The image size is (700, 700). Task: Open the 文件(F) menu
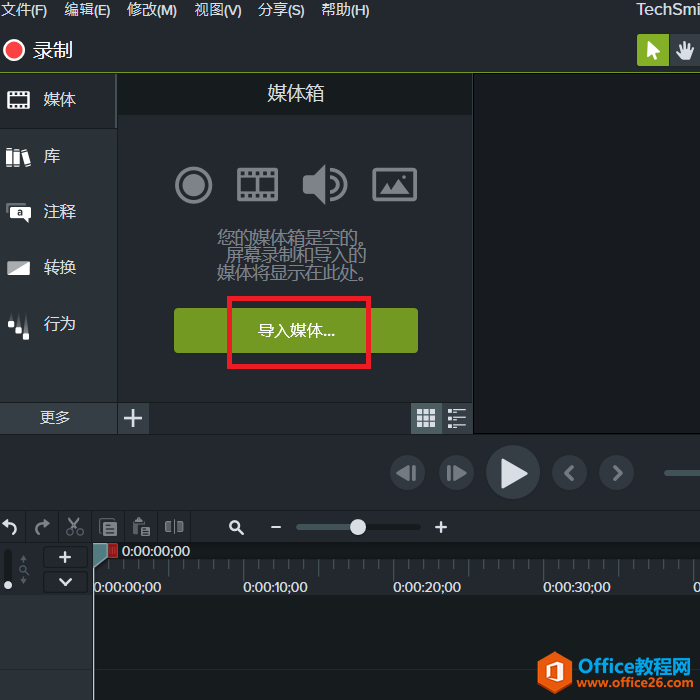24,9
